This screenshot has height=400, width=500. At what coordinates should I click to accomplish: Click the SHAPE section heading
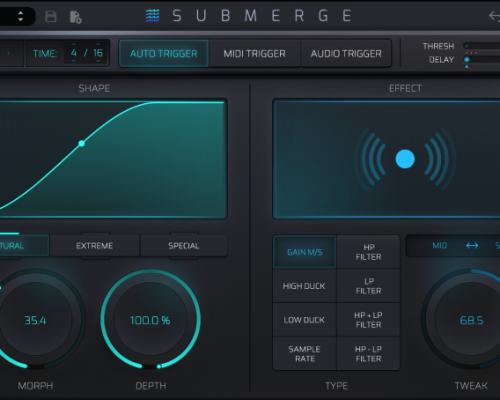[x=94, y=88]
